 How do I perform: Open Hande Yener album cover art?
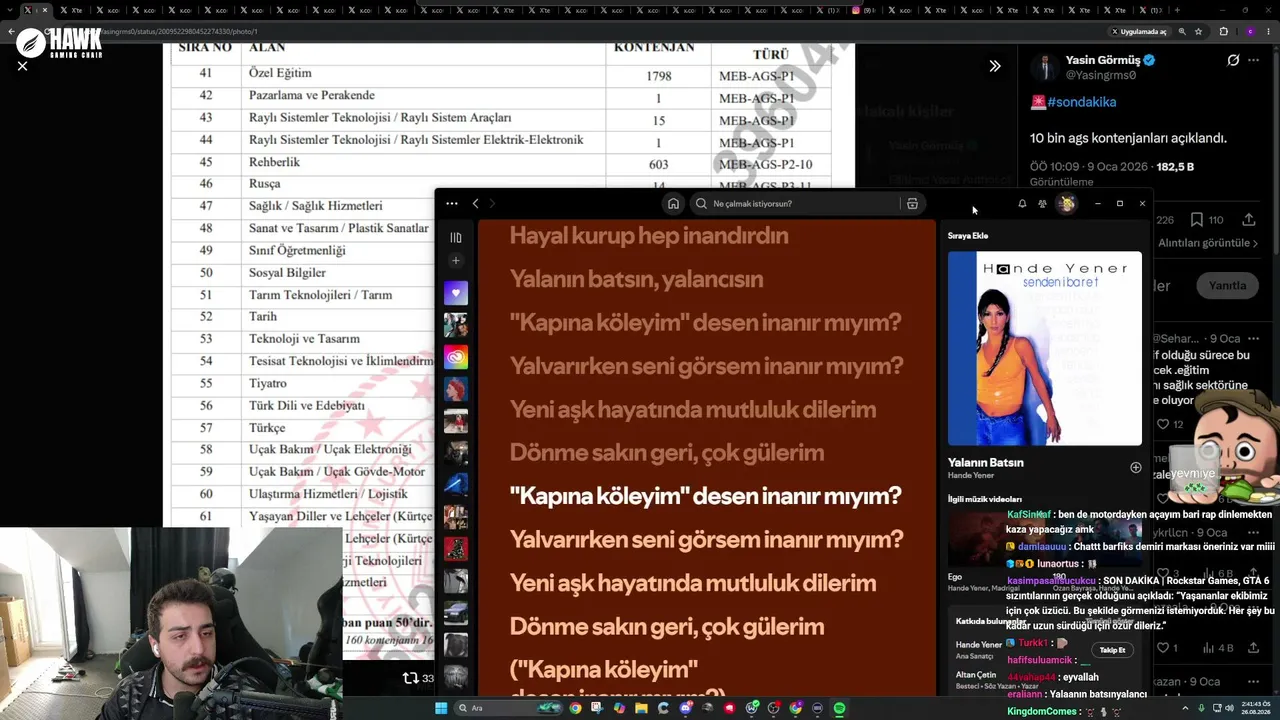1044,348
